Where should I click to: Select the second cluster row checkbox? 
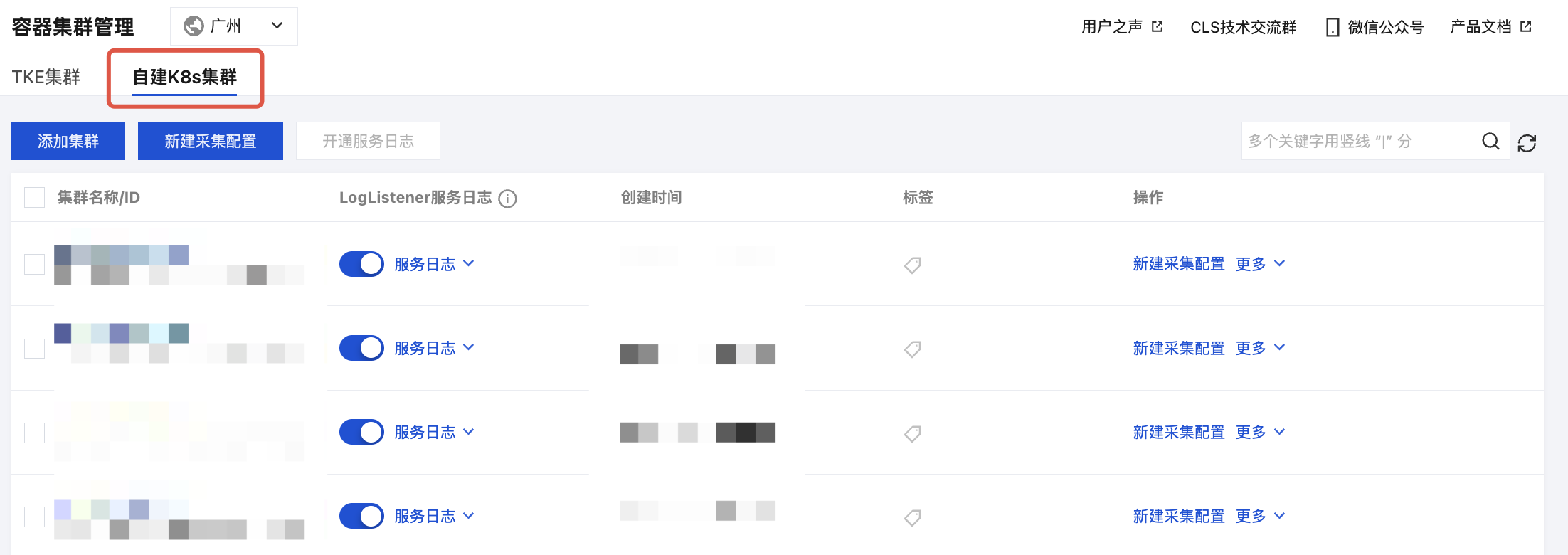(35, 349)
